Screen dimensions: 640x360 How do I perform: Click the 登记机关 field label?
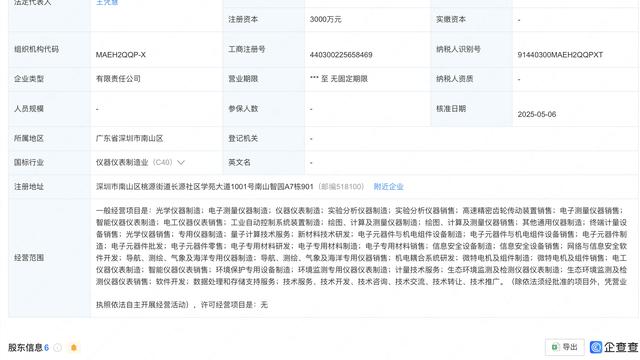(x=243, y=138)
